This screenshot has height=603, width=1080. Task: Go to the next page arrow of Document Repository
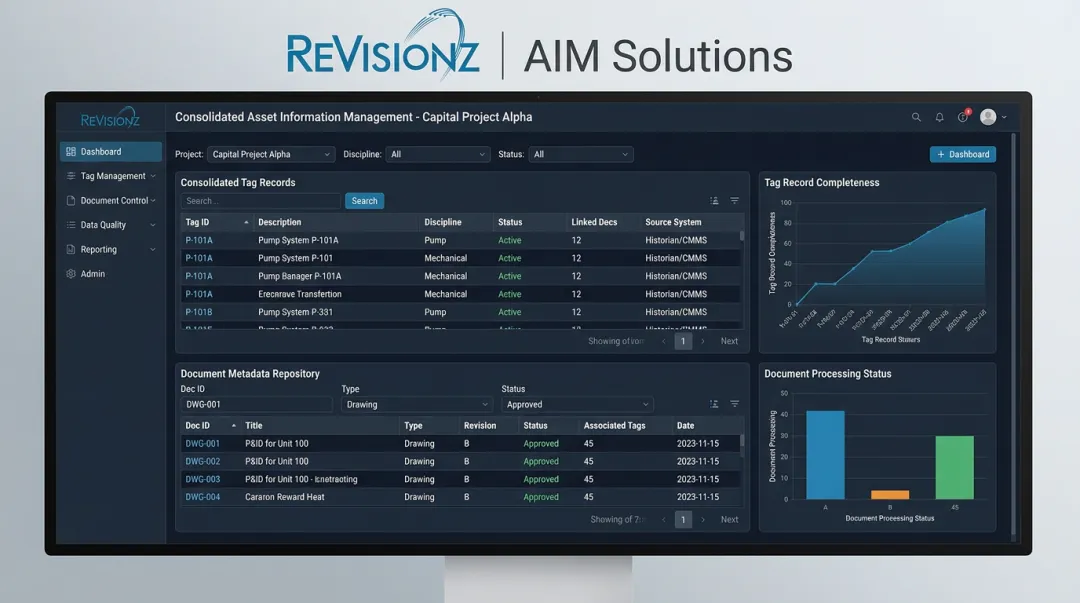(703, 520)
